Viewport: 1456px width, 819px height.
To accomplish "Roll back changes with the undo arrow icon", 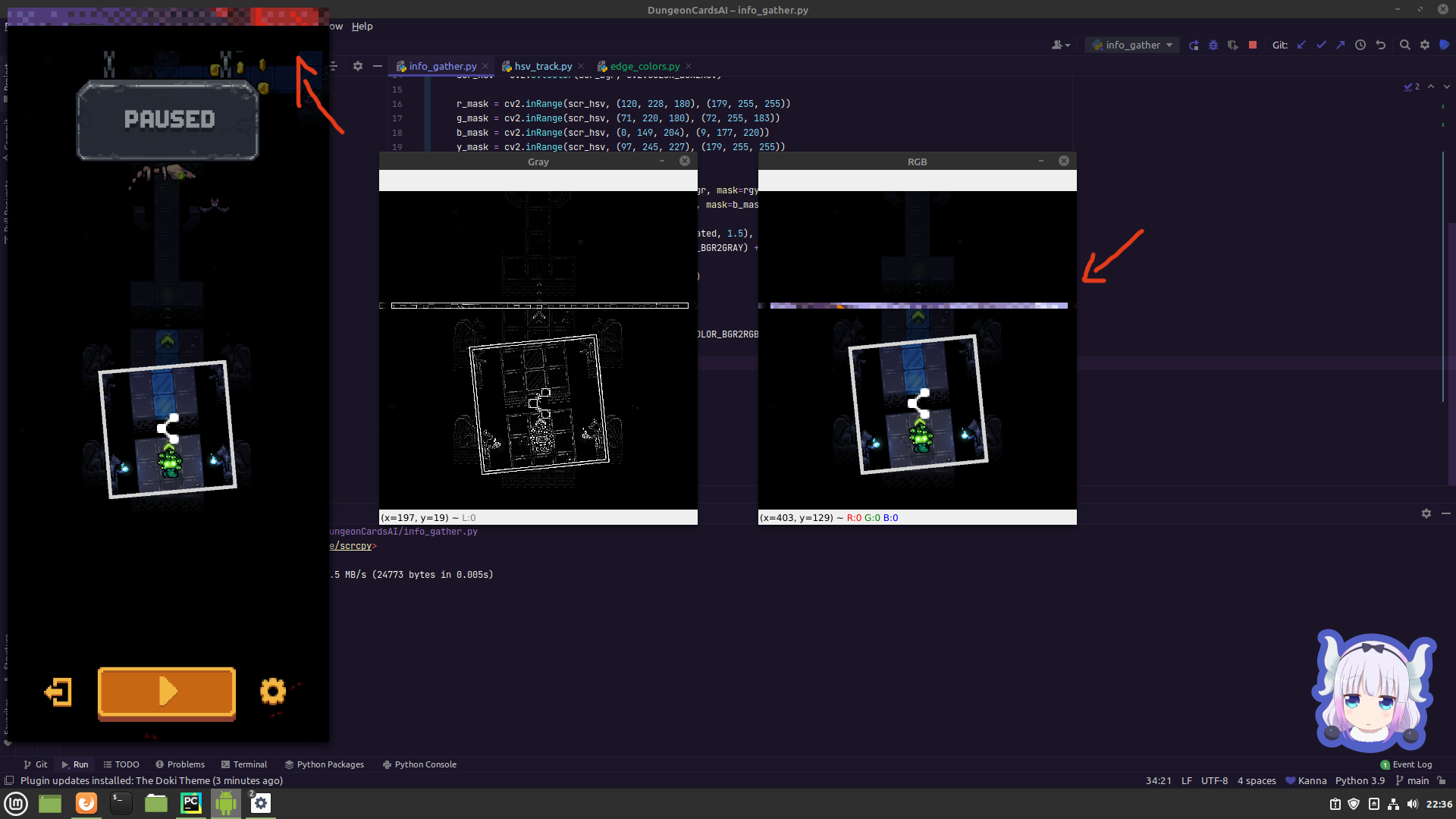I will [1381, 45].
